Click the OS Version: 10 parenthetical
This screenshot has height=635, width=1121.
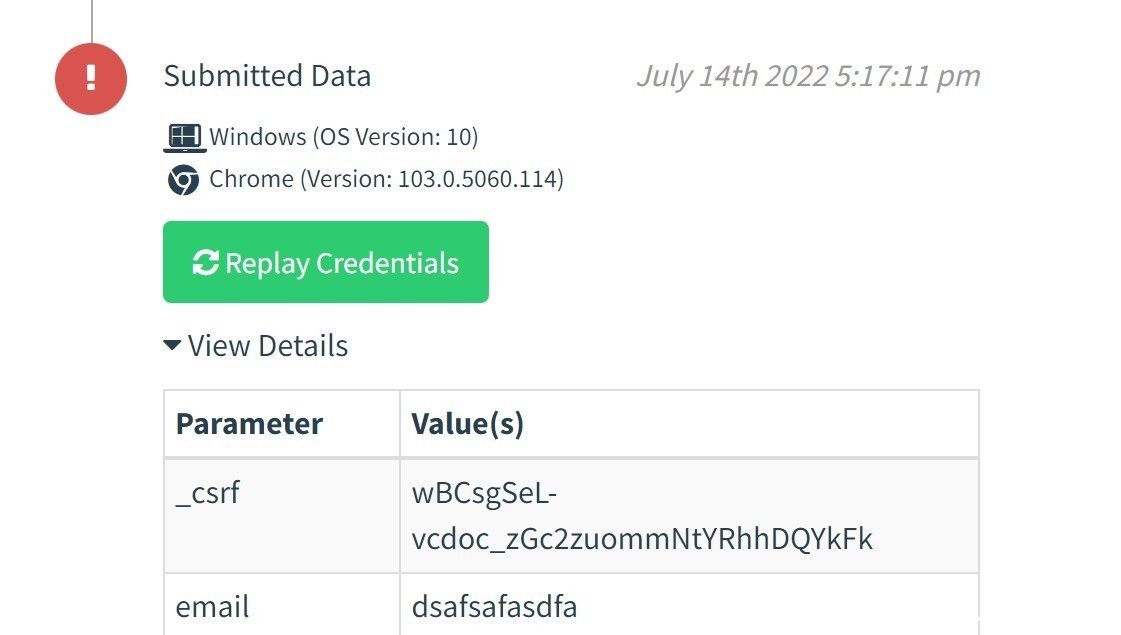(x=395, y=137)
